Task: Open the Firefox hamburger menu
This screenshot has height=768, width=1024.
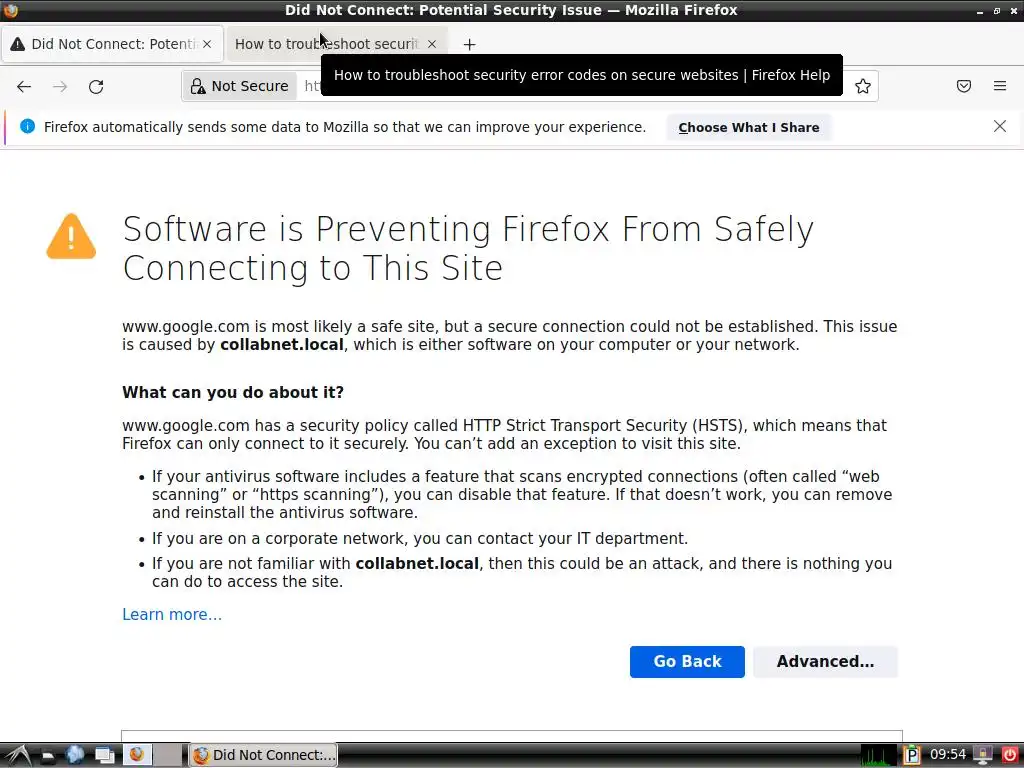Action: [1000, 86]
